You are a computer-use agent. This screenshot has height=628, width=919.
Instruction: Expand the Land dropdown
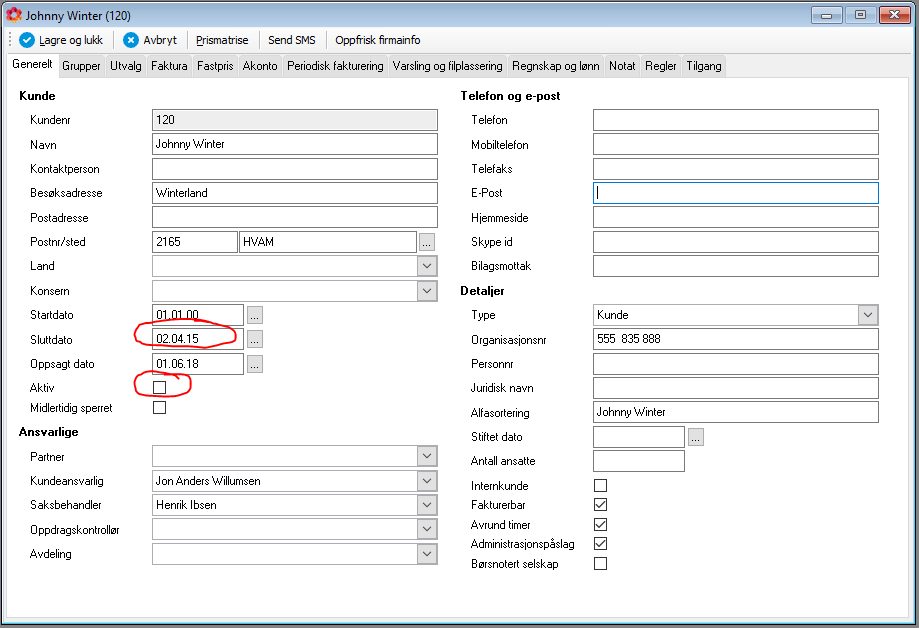click(x=427, y=266)
